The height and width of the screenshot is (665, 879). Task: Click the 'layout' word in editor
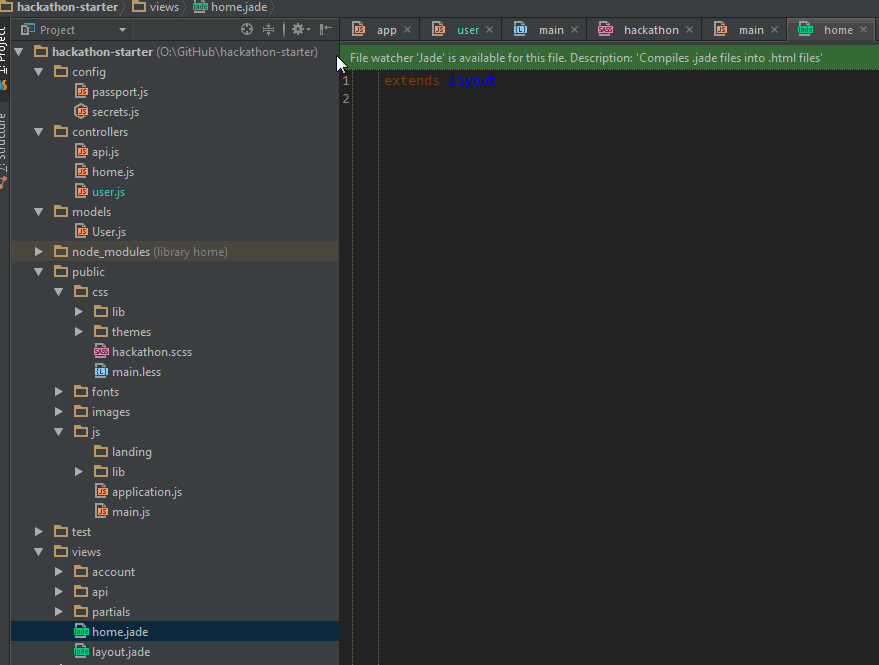(471, 81)
